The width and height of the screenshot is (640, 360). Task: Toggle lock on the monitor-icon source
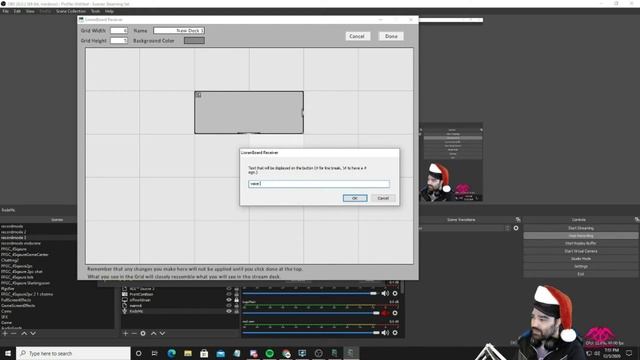pos(236,300)
